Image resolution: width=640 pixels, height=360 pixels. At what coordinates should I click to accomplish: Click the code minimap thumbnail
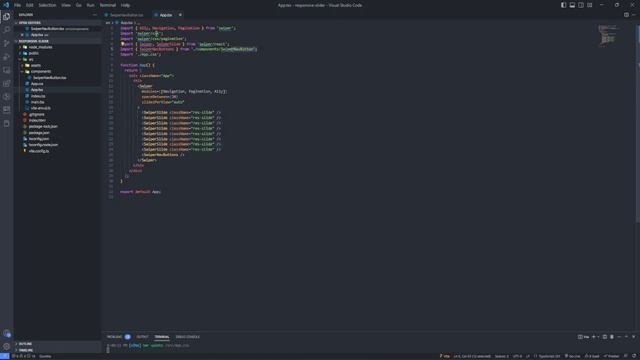tap(608, 35)
